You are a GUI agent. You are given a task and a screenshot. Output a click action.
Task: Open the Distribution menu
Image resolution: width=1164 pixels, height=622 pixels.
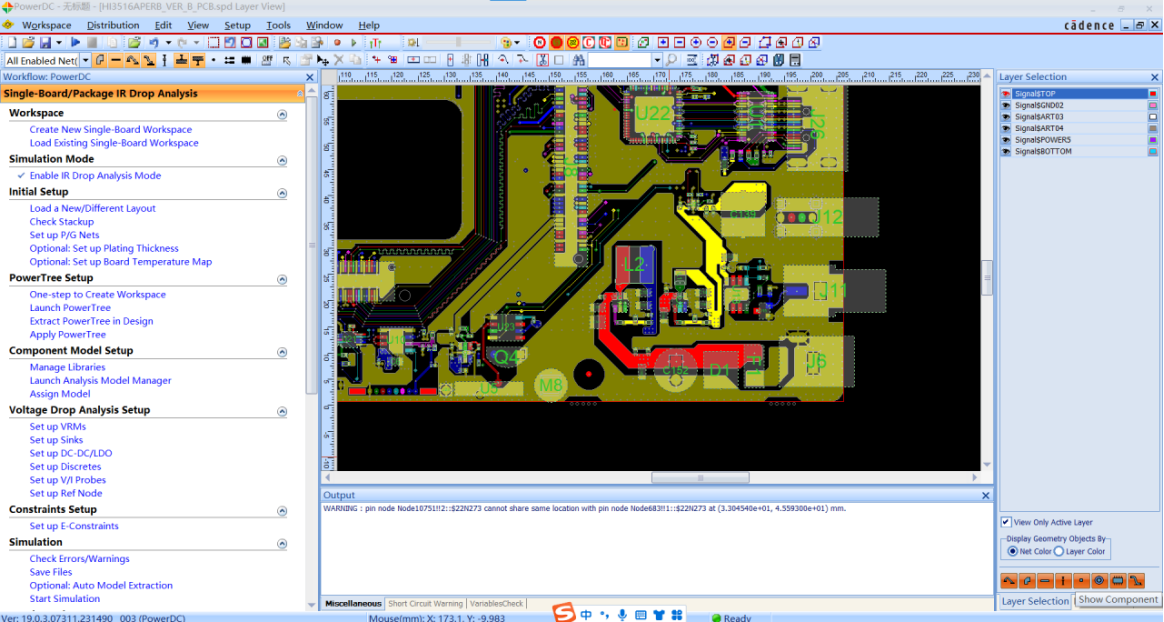point(113,25)
